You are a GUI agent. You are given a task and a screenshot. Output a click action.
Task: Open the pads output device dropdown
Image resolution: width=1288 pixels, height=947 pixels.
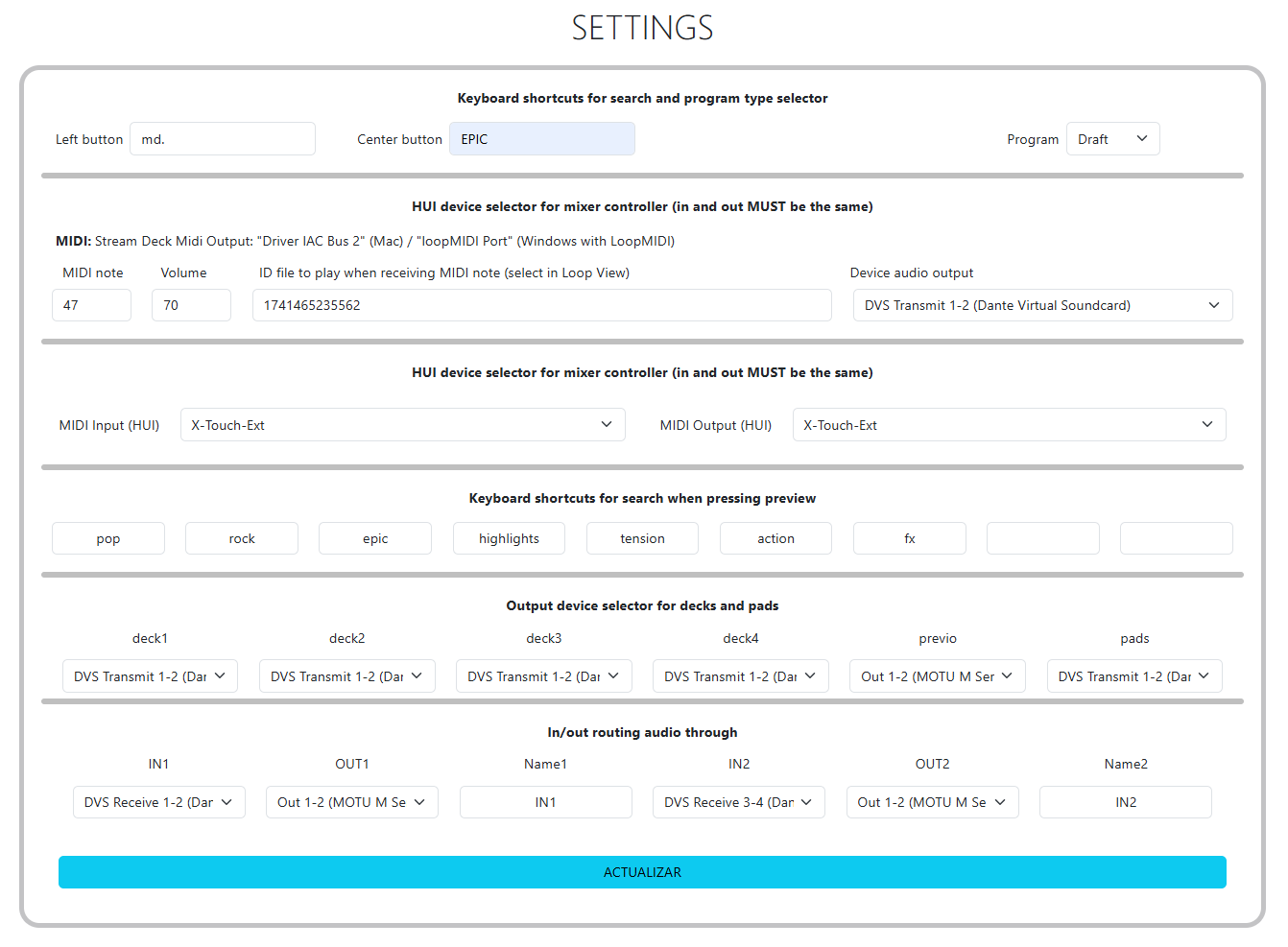1134,676
